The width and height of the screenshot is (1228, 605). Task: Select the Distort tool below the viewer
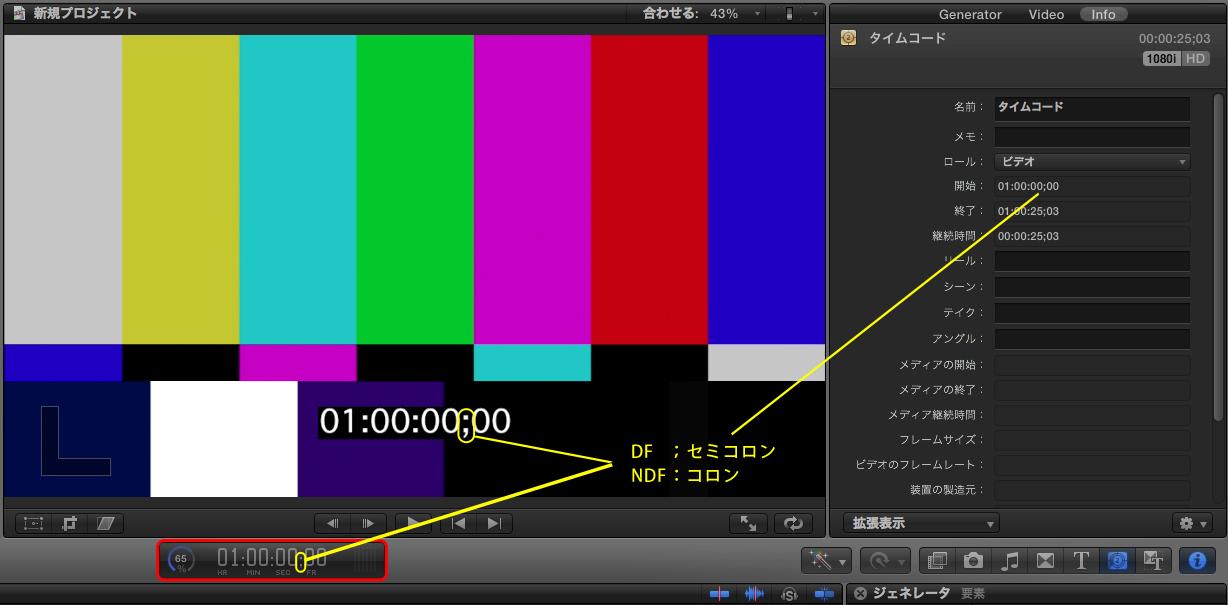(106, 523)
